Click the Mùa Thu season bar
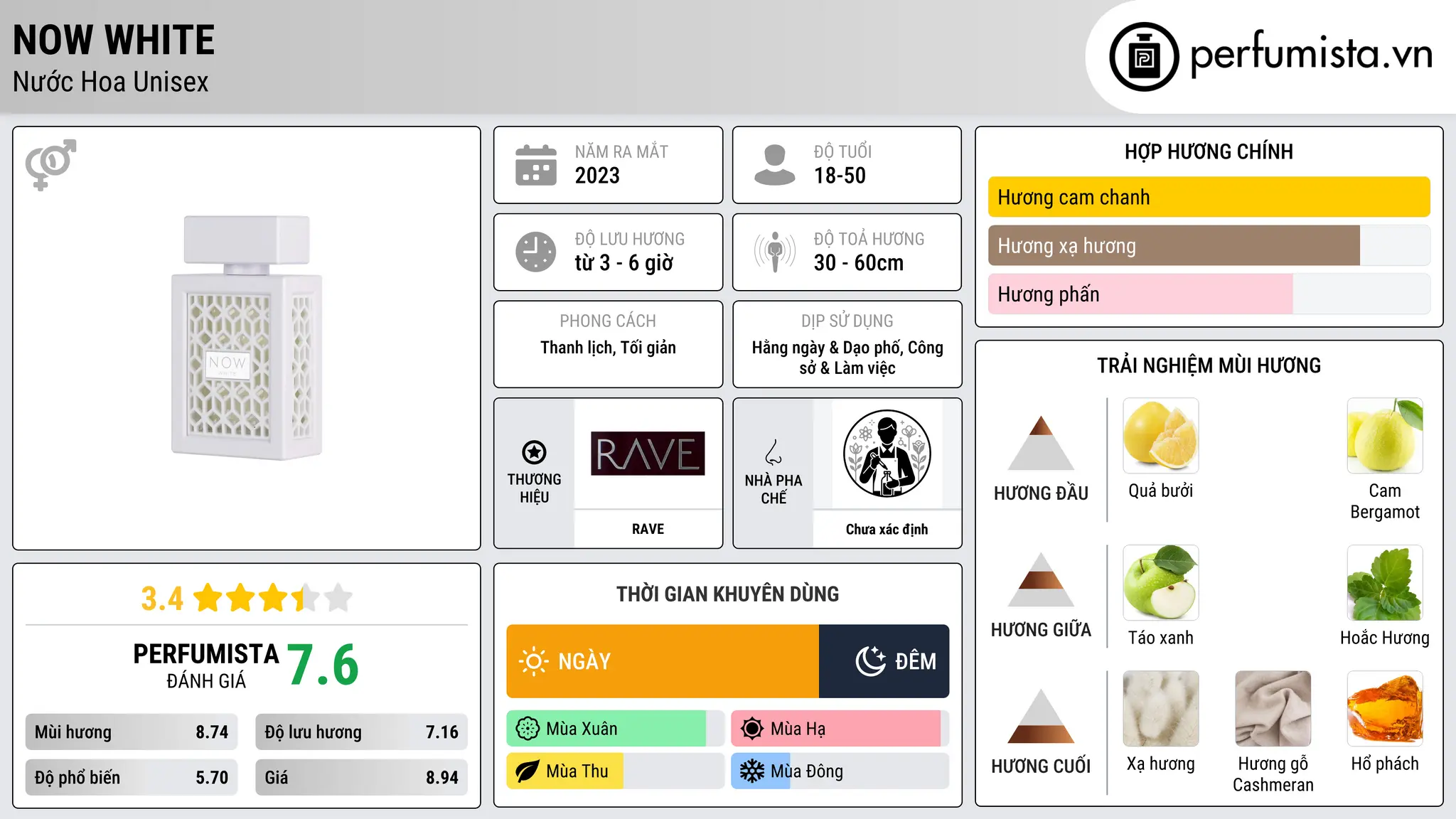 [x=616, y=771]
